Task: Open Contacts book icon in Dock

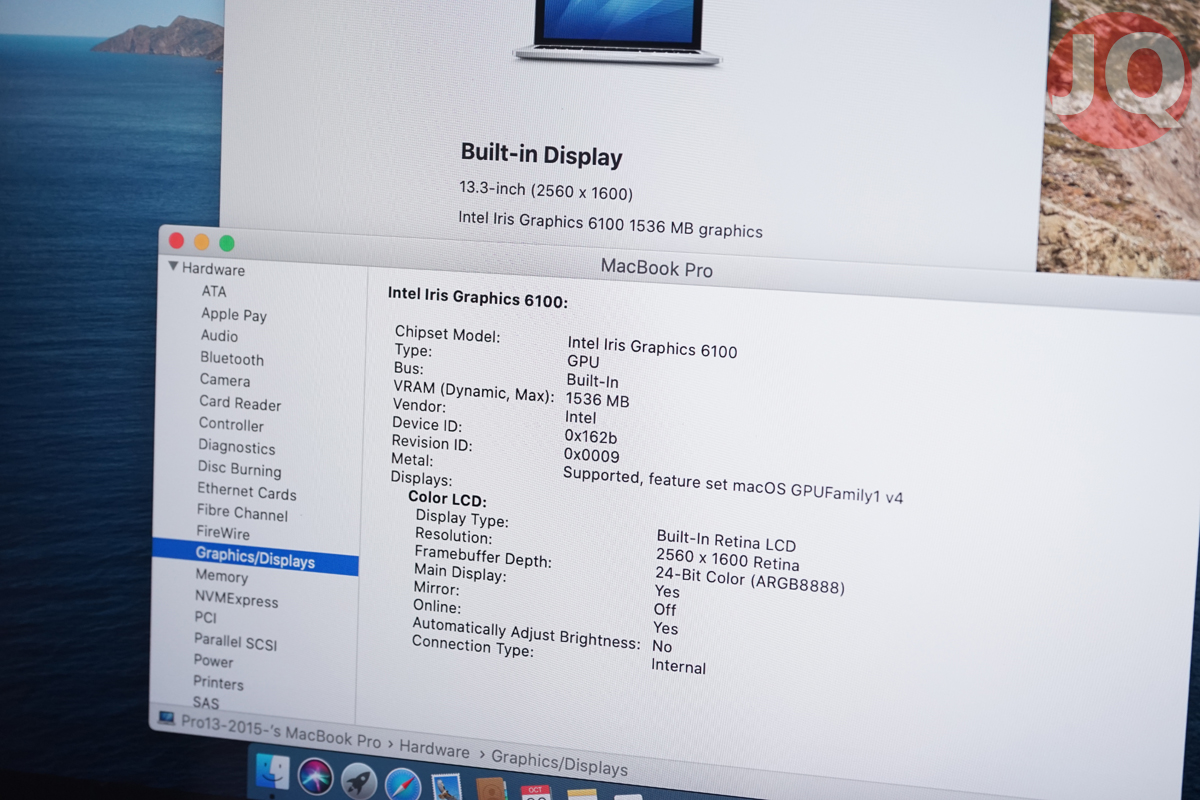Action: [491, 790]
